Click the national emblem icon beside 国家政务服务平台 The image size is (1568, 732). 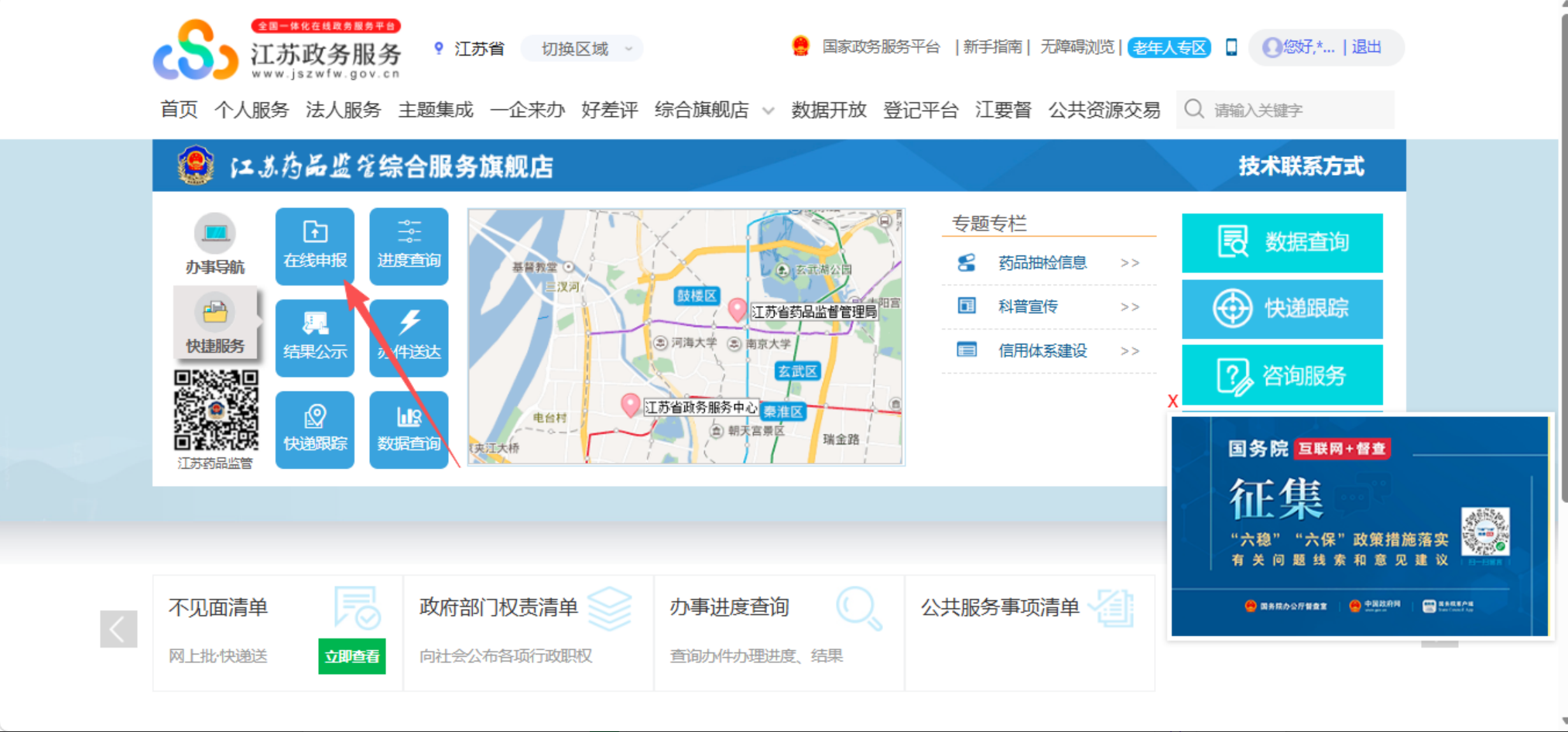[x=800, y=46]
